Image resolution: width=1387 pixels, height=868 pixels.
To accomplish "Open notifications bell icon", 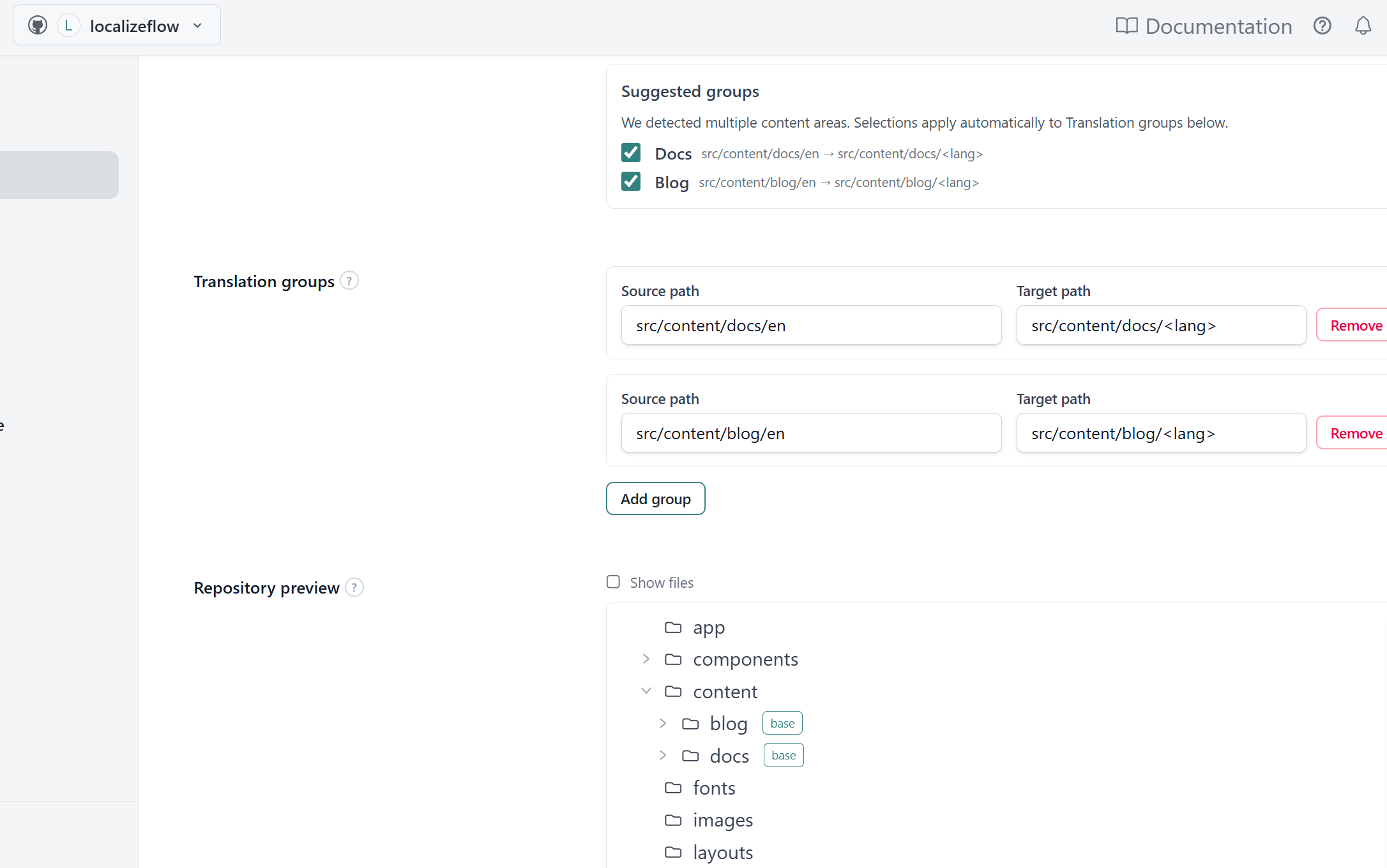I will pyautogui.click(x=1363, y=26).
